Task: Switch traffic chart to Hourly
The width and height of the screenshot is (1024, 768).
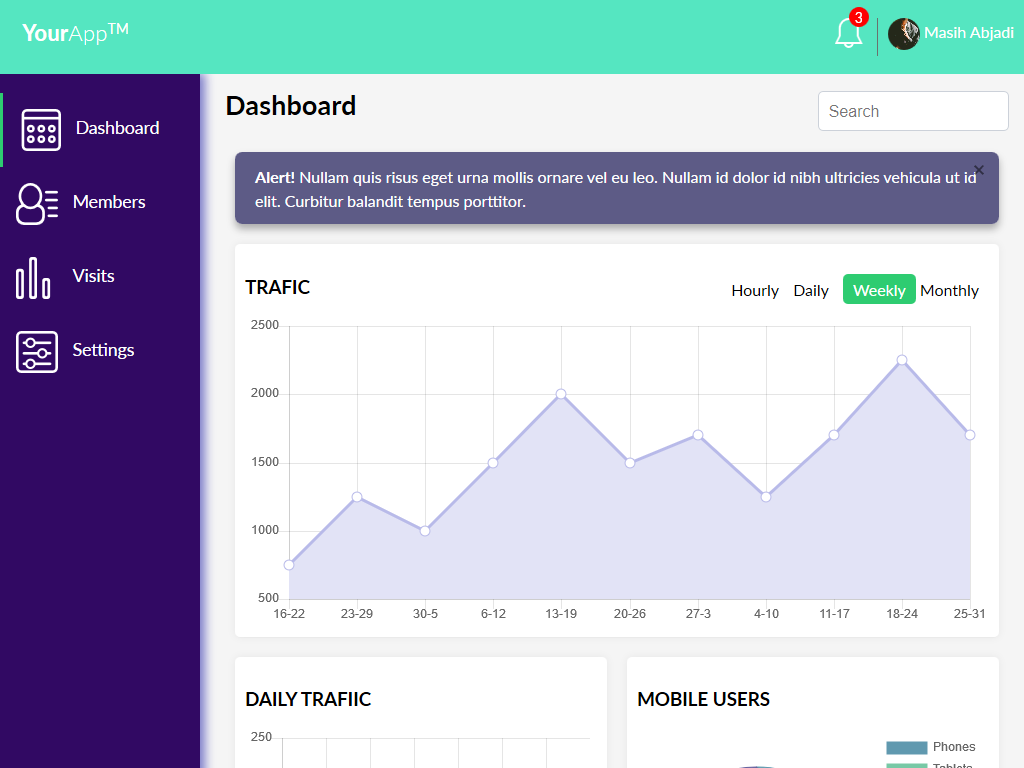Action: 755,291
